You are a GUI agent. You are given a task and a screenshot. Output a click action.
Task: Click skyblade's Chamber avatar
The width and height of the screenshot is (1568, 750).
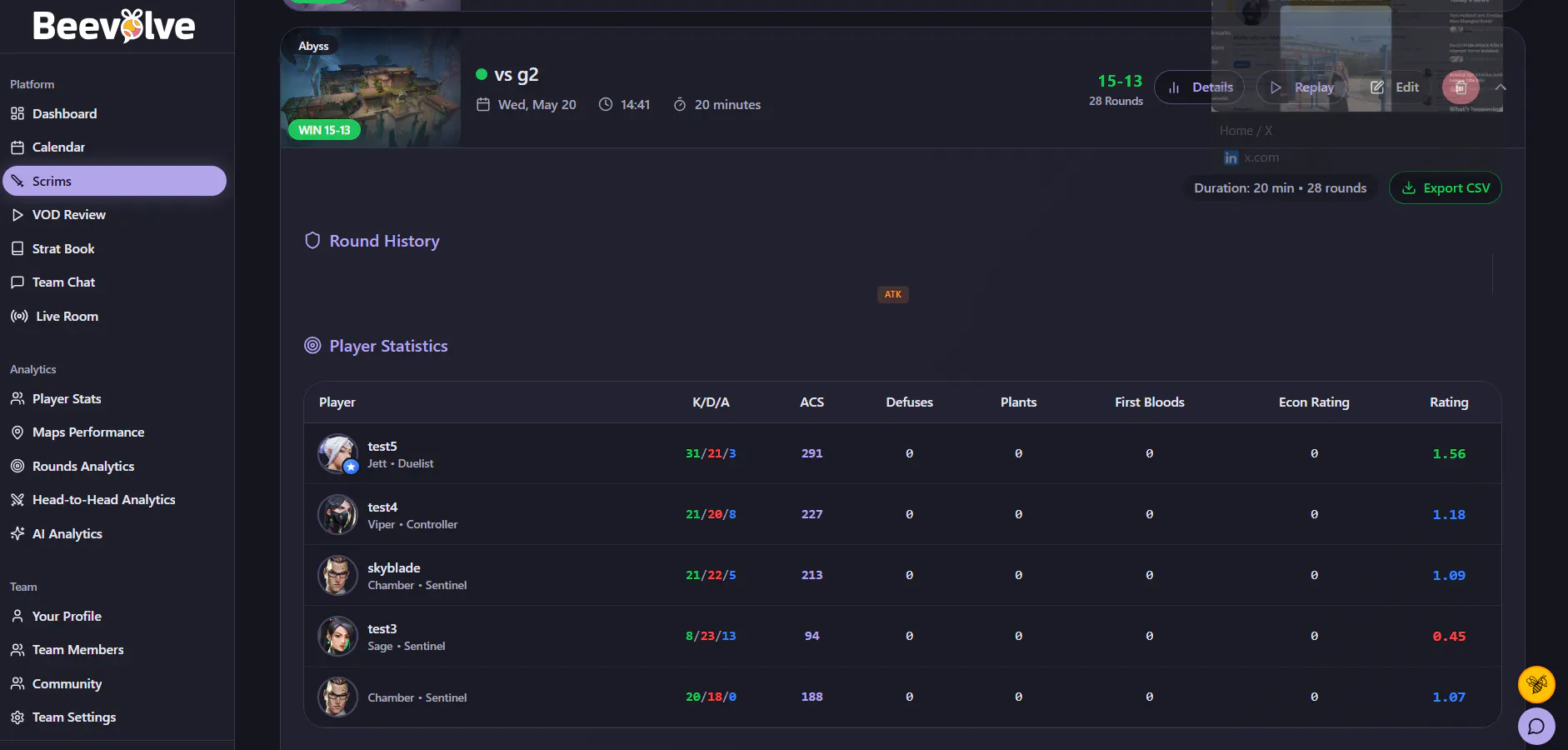pyautogui.click(x=337, y=575)
